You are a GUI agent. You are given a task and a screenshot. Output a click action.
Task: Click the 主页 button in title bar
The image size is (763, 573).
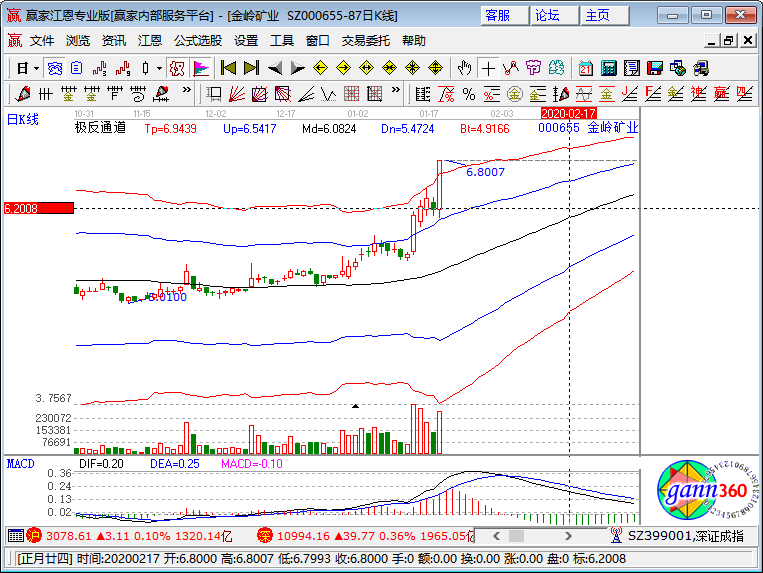[x=604, y=16]
